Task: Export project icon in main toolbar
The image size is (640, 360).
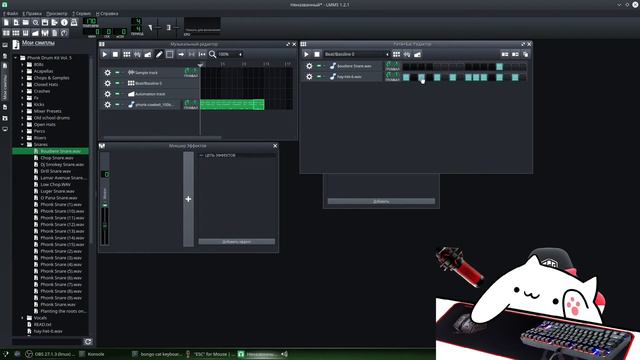Action: point(55,22)
